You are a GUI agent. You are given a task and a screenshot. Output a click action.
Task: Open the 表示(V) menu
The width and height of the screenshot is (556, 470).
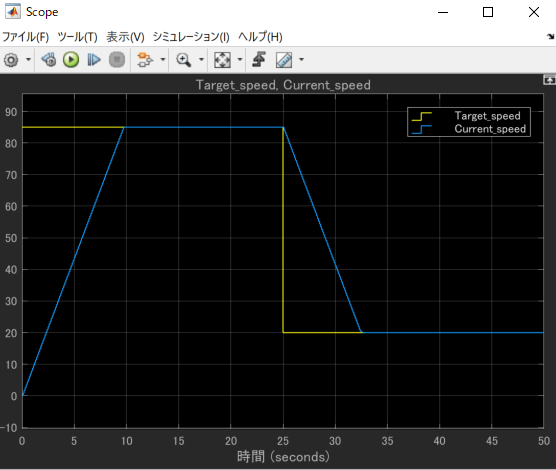tap(125, 37)
